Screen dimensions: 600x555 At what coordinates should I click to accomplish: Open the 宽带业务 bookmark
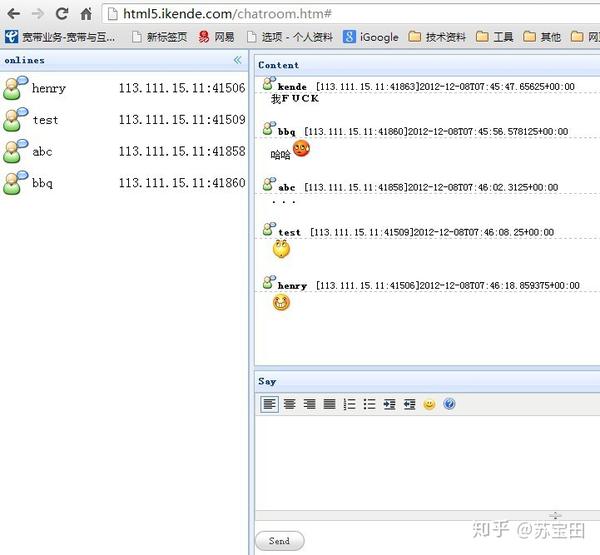click(60, 37)
